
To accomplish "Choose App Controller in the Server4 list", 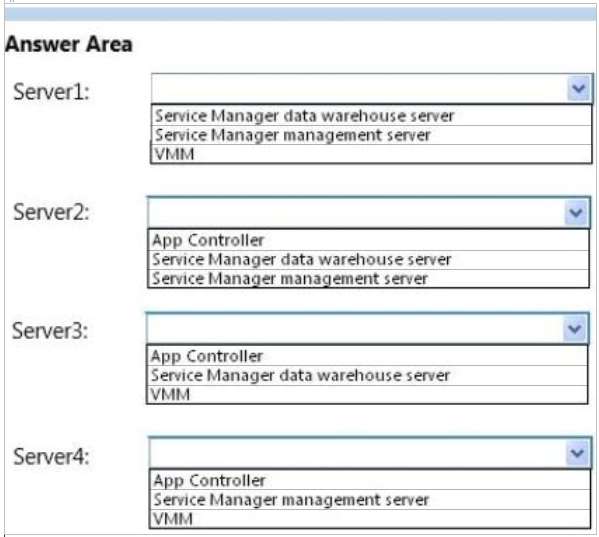I will click(370, 480).
